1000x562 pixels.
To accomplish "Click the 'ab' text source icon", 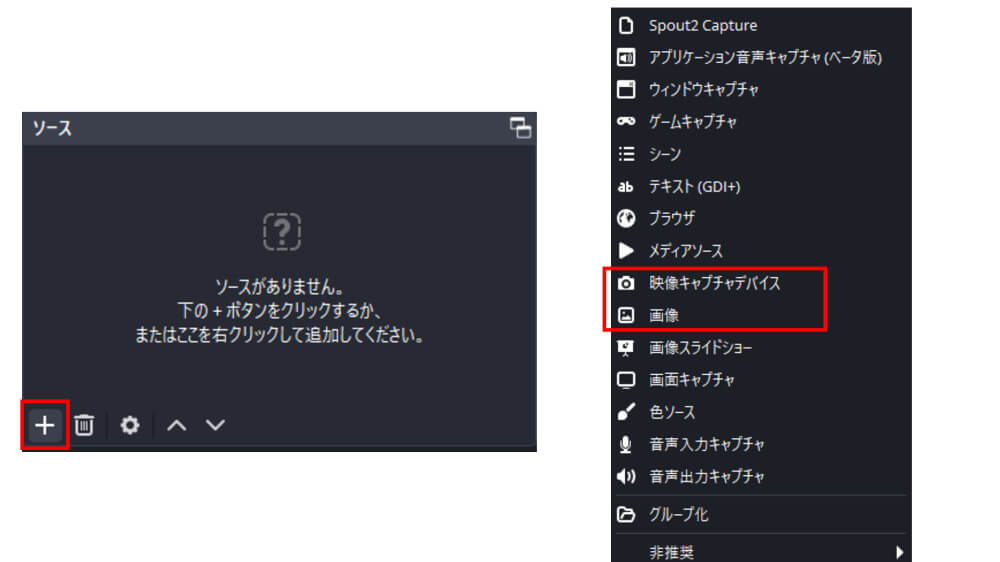I will click(626, 186).
